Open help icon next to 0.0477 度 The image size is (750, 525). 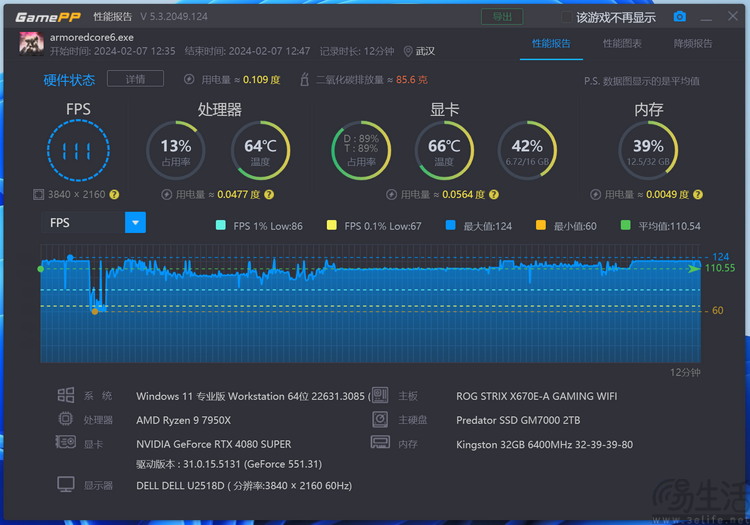click(x=269, y=195)
